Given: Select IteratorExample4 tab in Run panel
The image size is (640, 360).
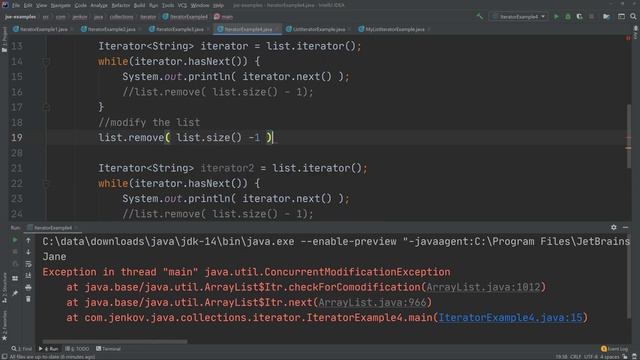Looking at the screenshot, I should 53,228.
